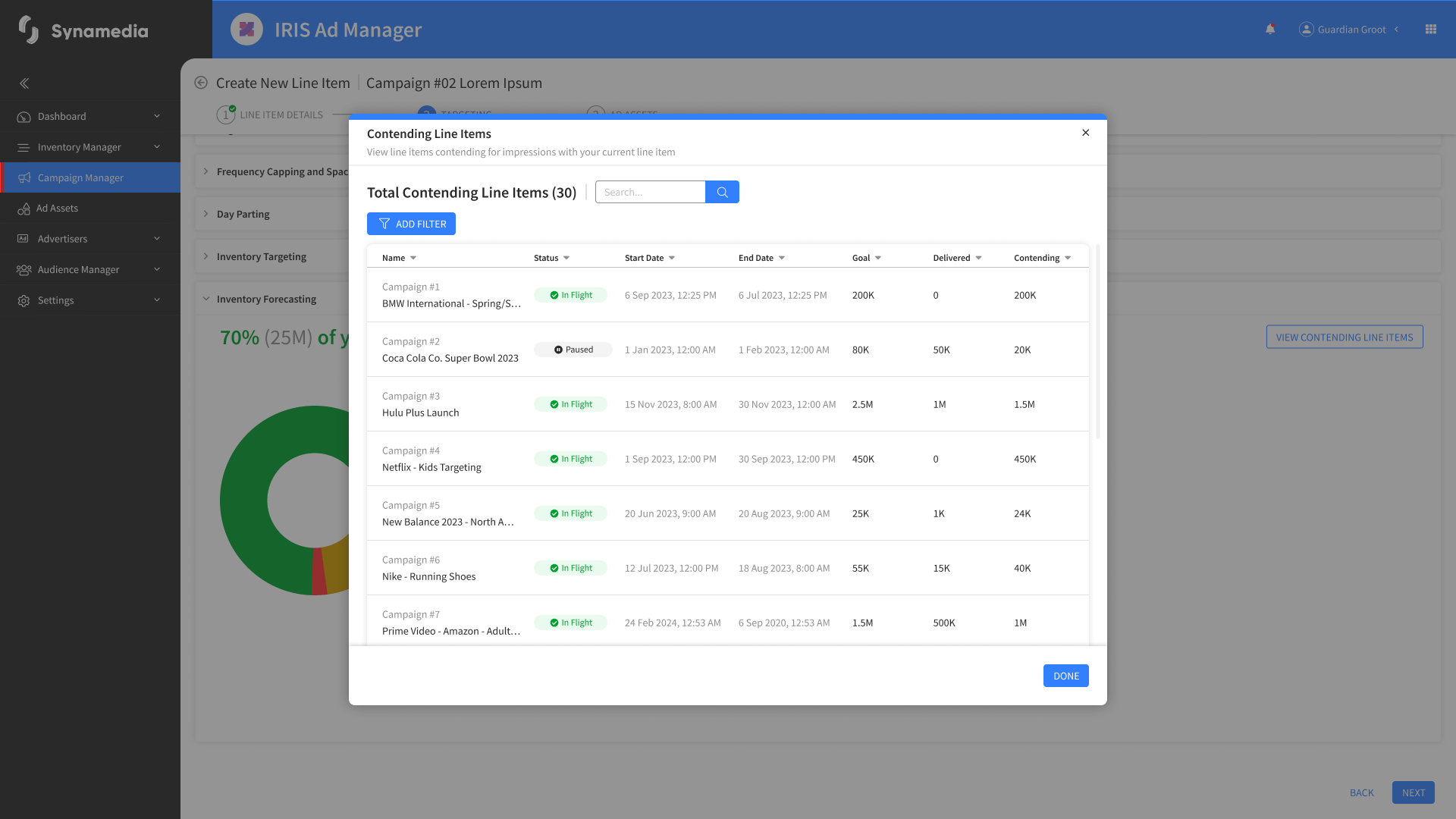This screenshot has width=1456, height=819.
Task: Collapse the sidebar with double-chevron icon
Action: tap(24, 83)
